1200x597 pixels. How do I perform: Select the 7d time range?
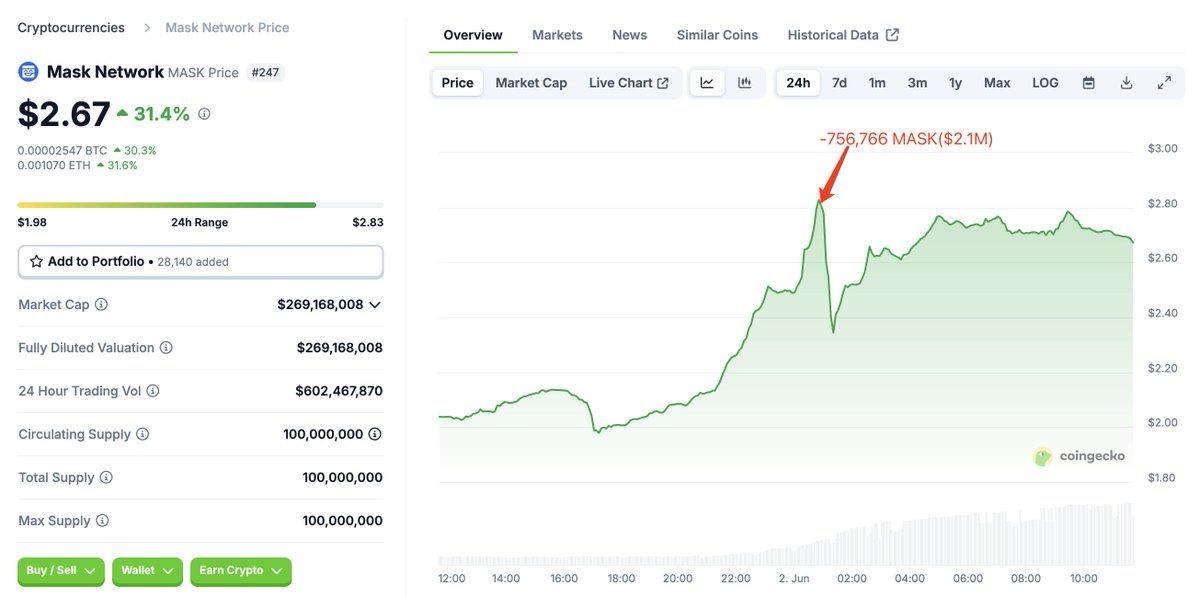pos(840,83)
